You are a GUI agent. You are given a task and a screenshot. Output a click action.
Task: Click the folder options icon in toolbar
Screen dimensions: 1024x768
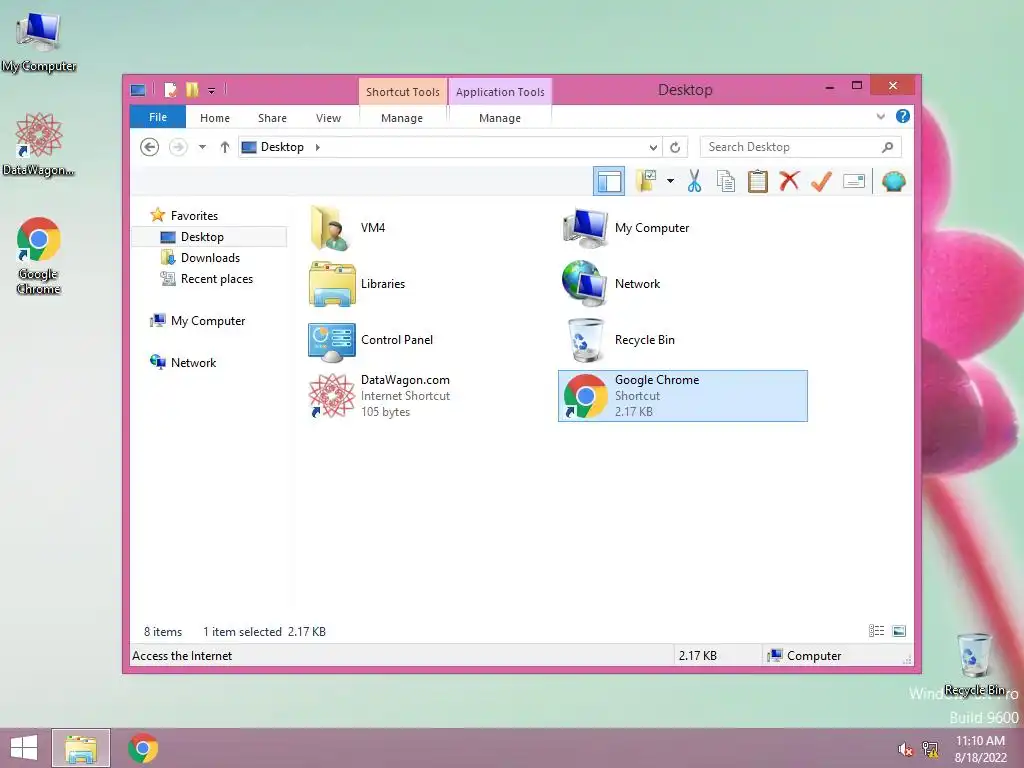pos(647,181)
